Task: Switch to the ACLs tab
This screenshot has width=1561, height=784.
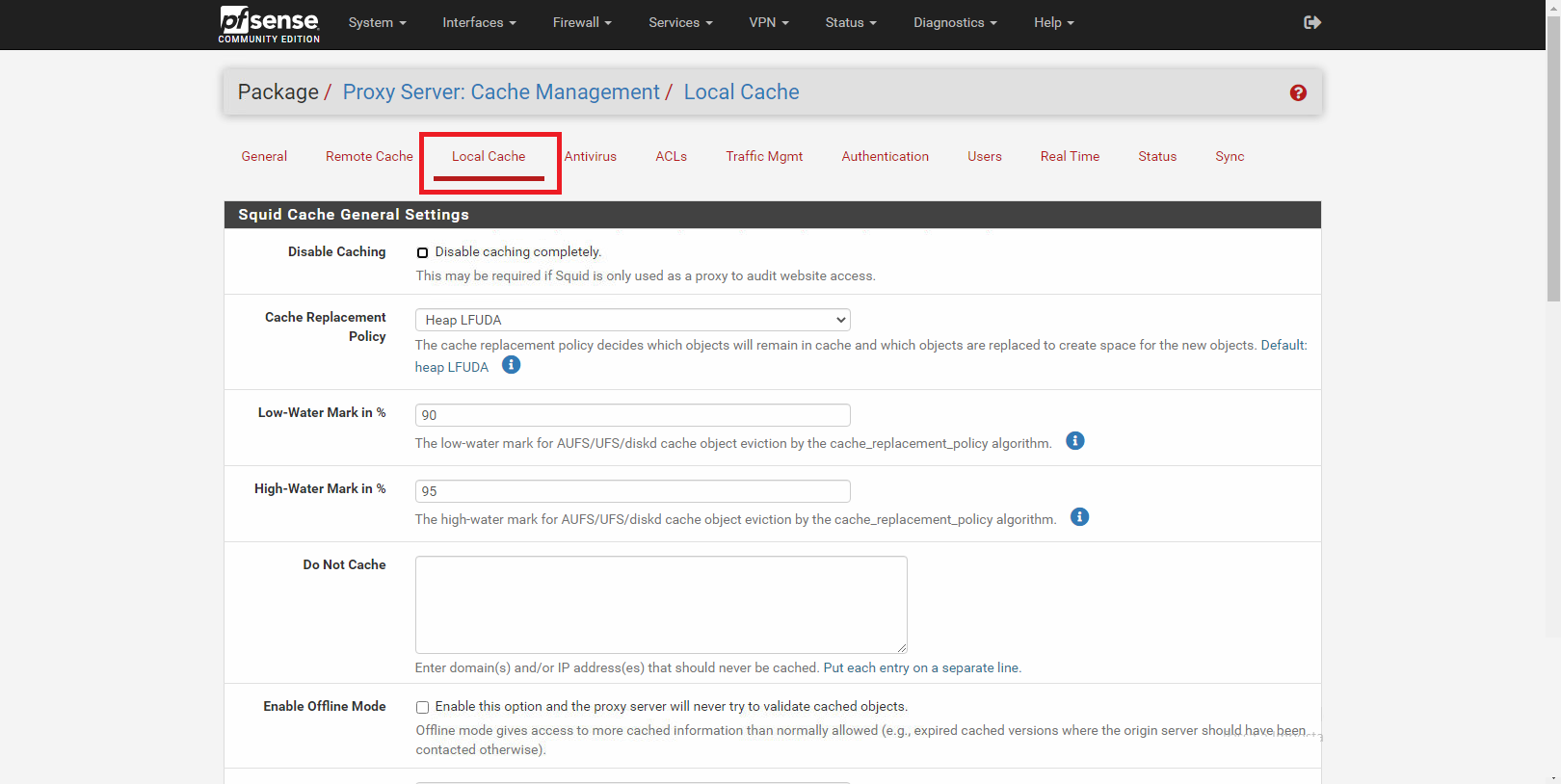Action: pos(672,156)
